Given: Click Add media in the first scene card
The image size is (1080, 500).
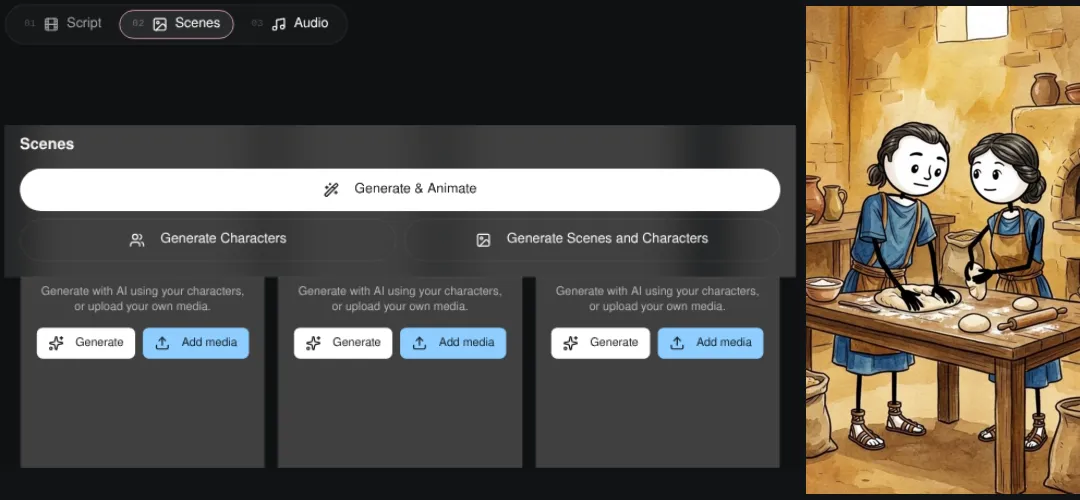Looking at the screenshot, I should coord(196,343).
